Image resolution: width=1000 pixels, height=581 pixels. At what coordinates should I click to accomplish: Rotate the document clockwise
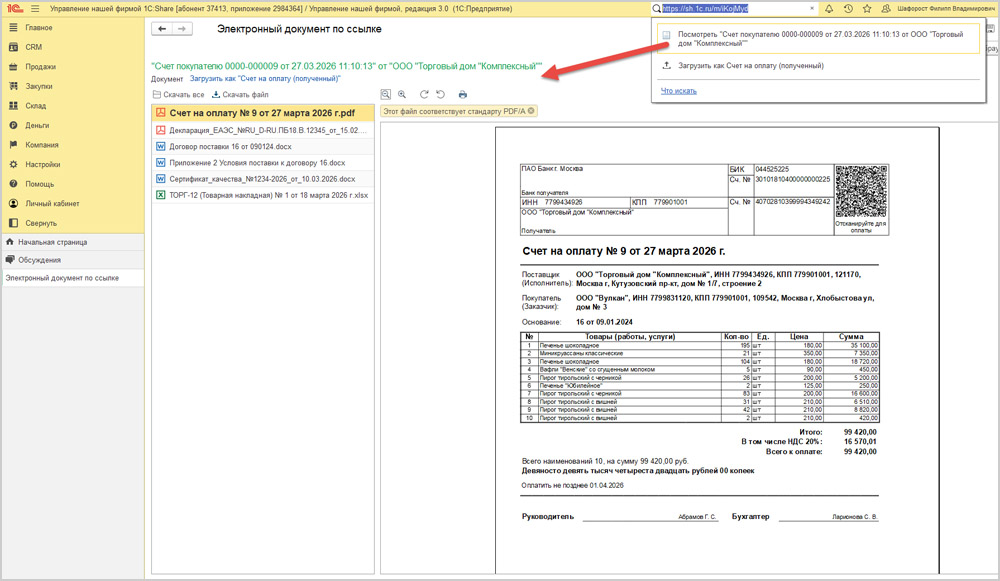[425, 94]
